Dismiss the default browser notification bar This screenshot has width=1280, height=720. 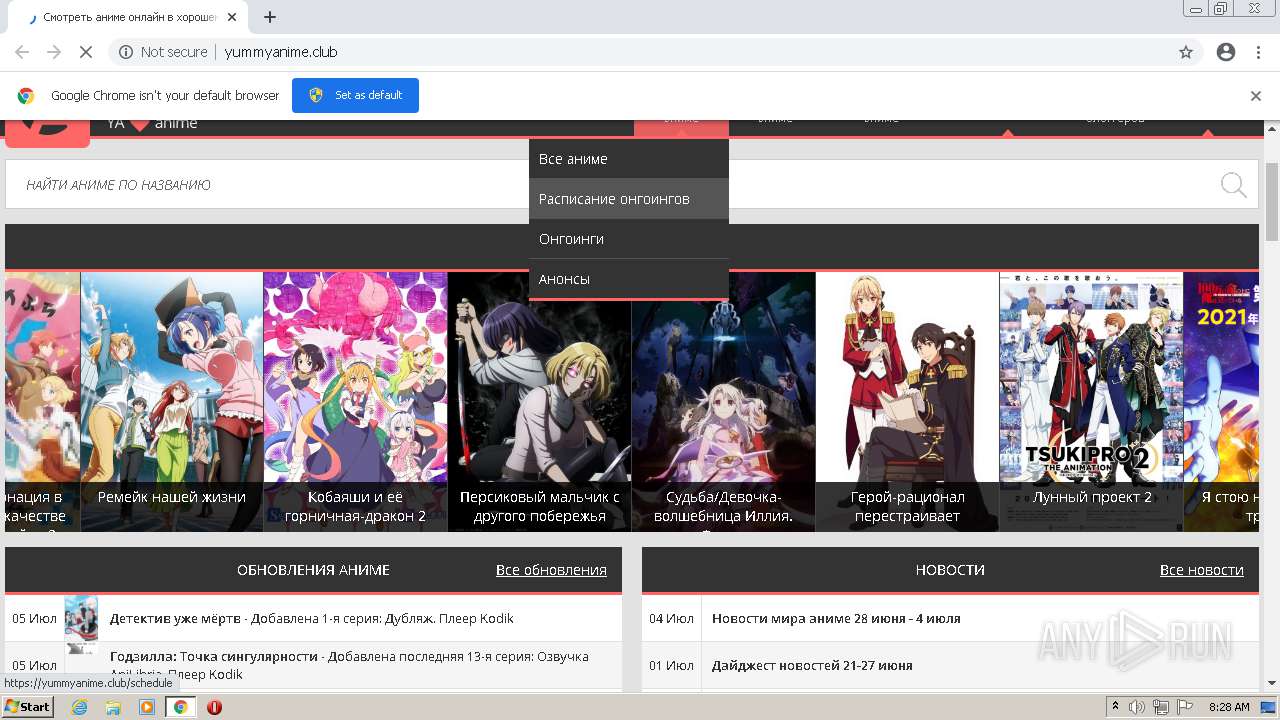point(1256,96)
